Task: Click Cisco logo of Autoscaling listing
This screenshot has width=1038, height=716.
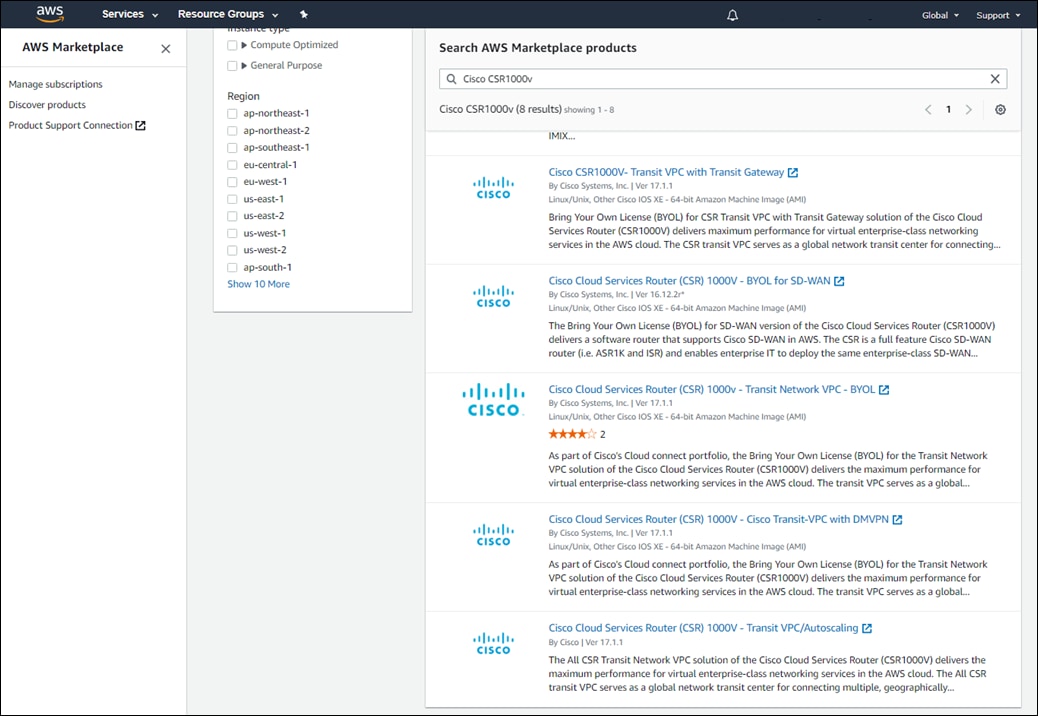Action: point(493,643)
